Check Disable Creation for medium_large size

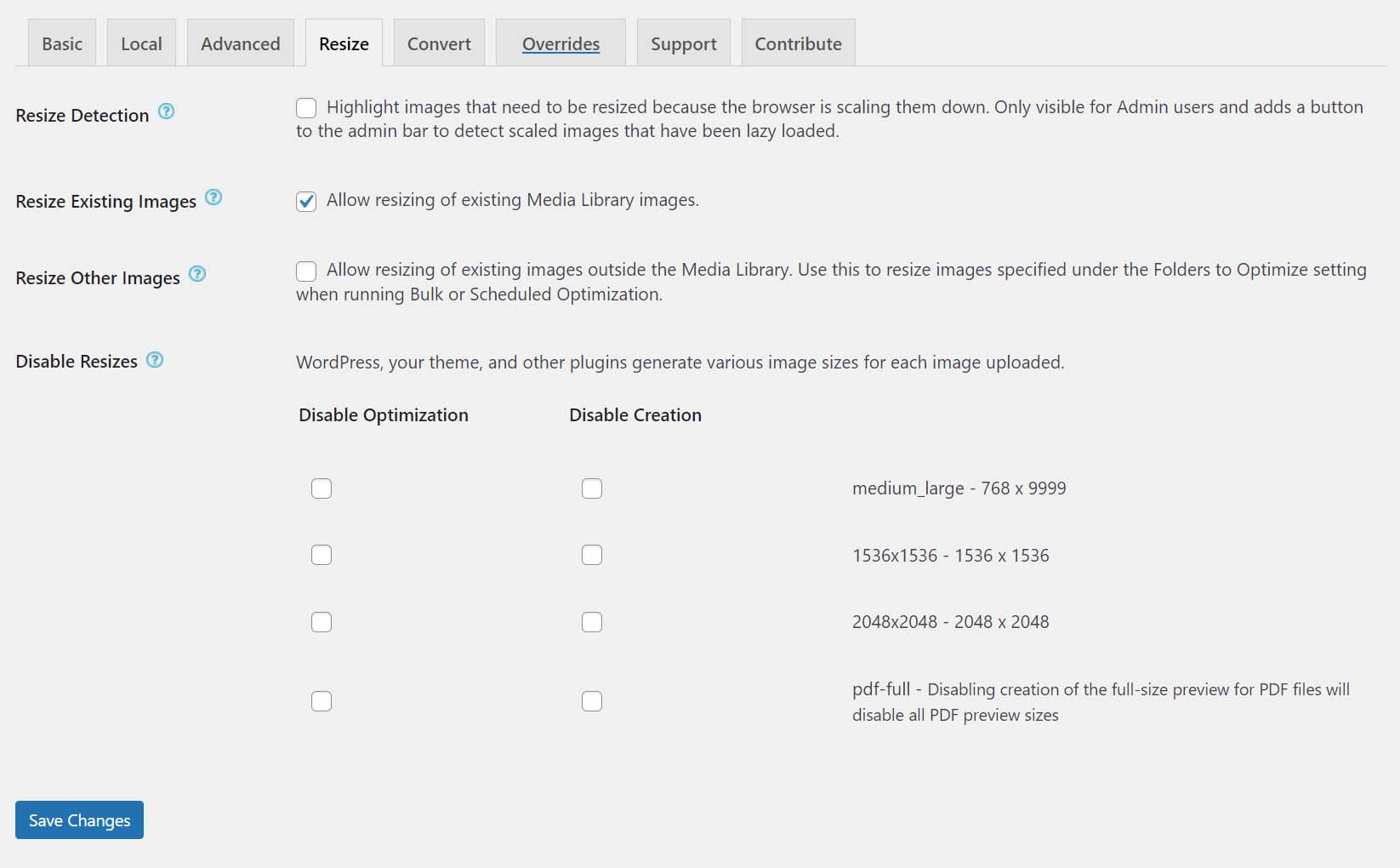tap(592, 488)
